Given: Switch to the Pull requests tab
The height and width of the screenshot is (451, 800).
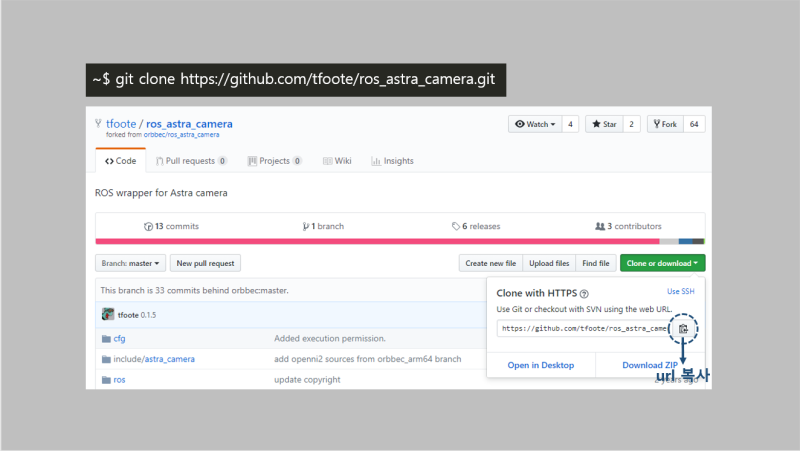Looking at the screenshot, I should pyautogui.click(x=192, y=161).
